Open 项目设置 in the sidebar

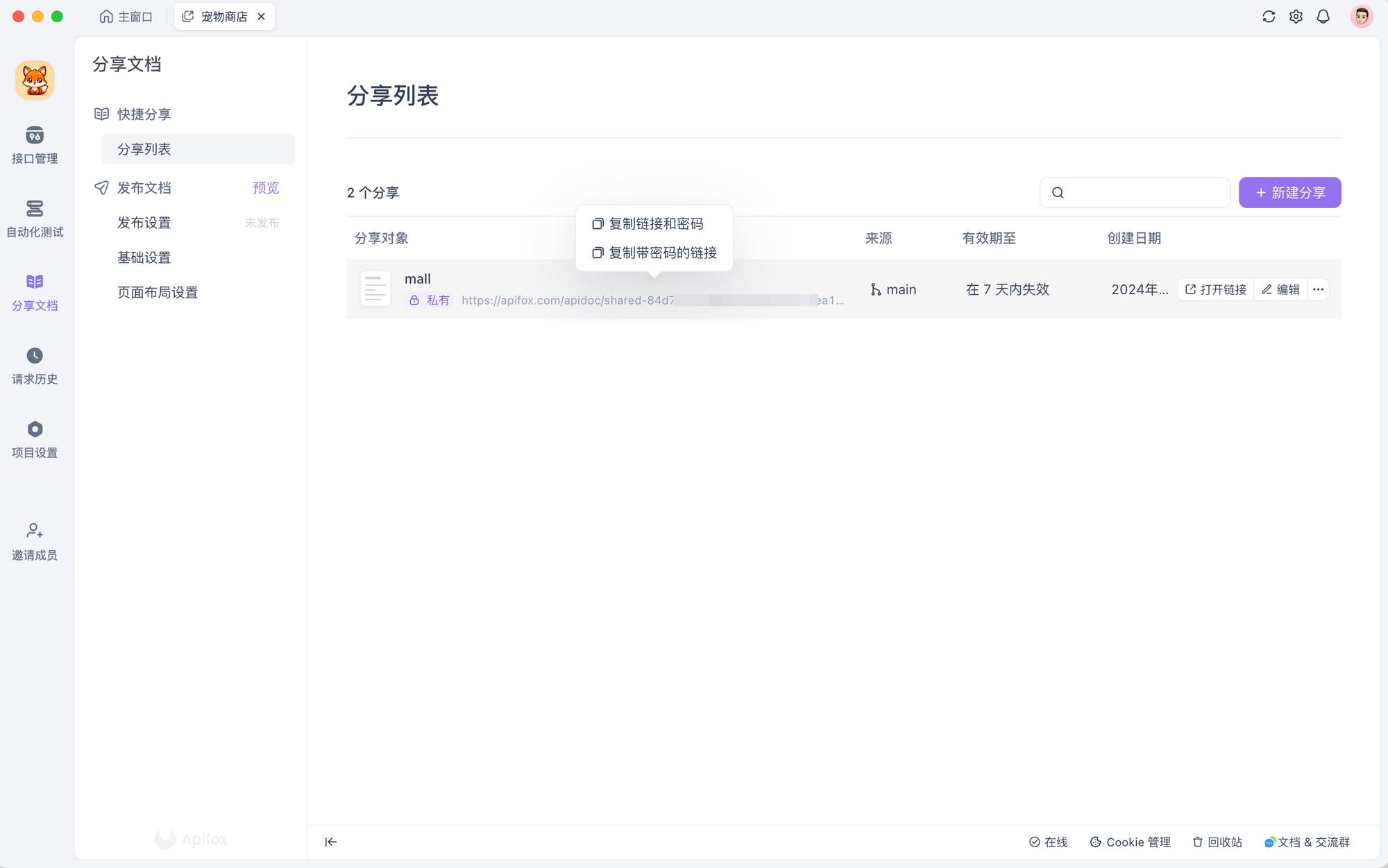tap(35, 439)
